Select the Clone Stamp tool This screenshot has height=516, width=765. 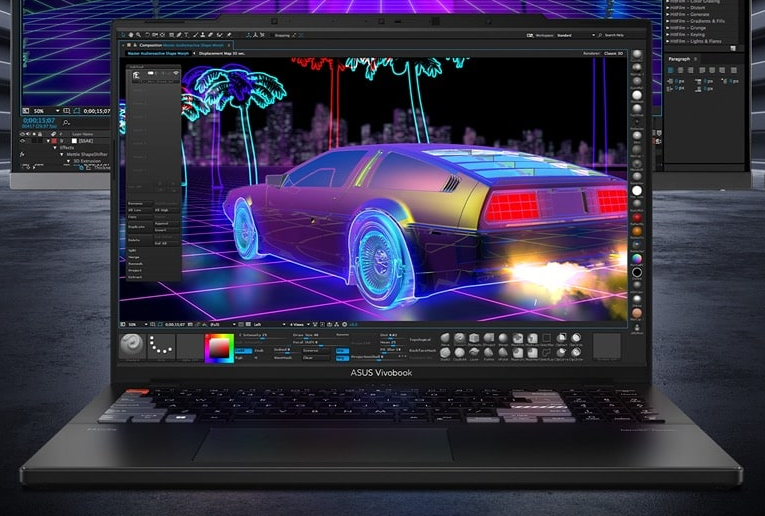point(202,35)
